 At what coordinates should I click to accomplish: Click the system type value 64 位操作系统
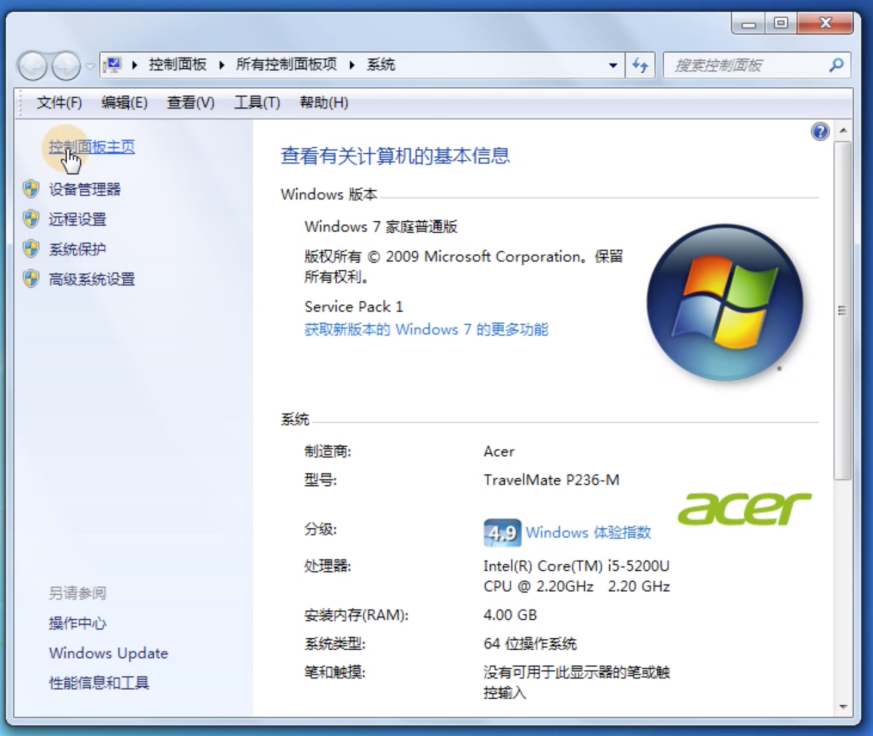[x=530, y=644]
